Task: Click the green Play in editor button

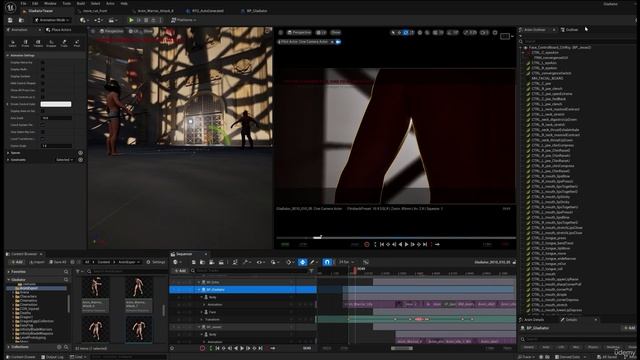Action: coord(131,20)
